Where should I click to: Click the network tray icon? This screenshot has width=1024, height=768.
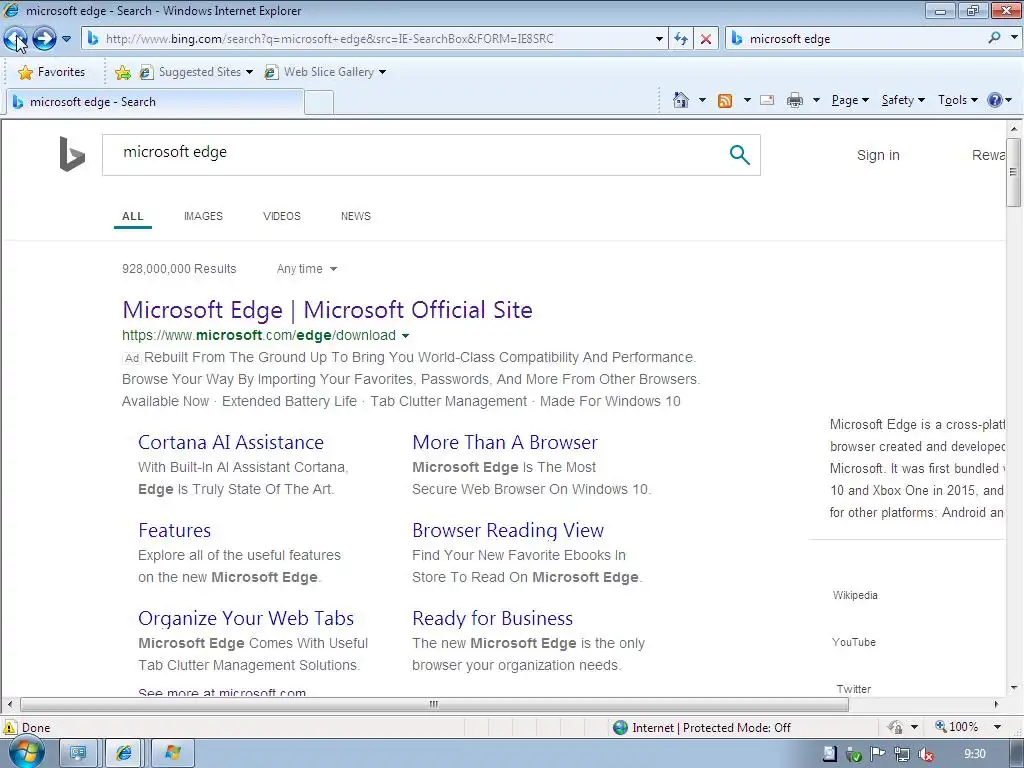click(902, 754)
